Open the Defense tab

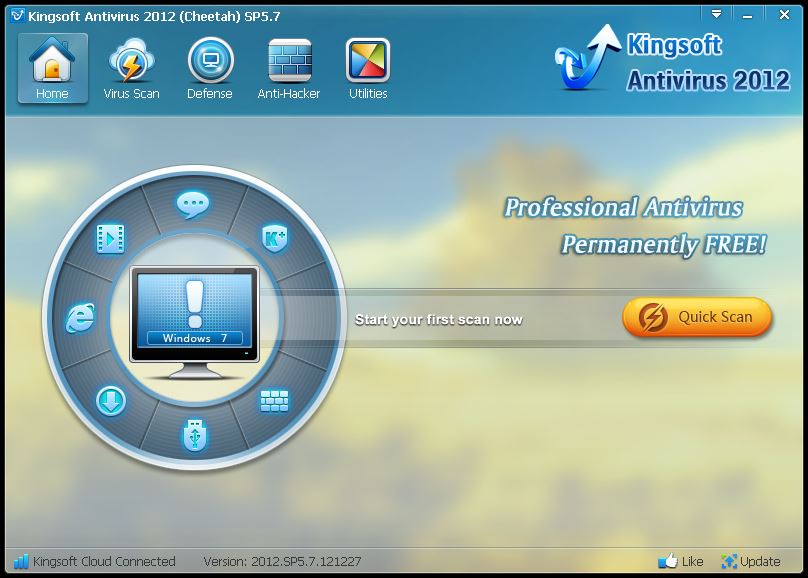click(210, 68)
